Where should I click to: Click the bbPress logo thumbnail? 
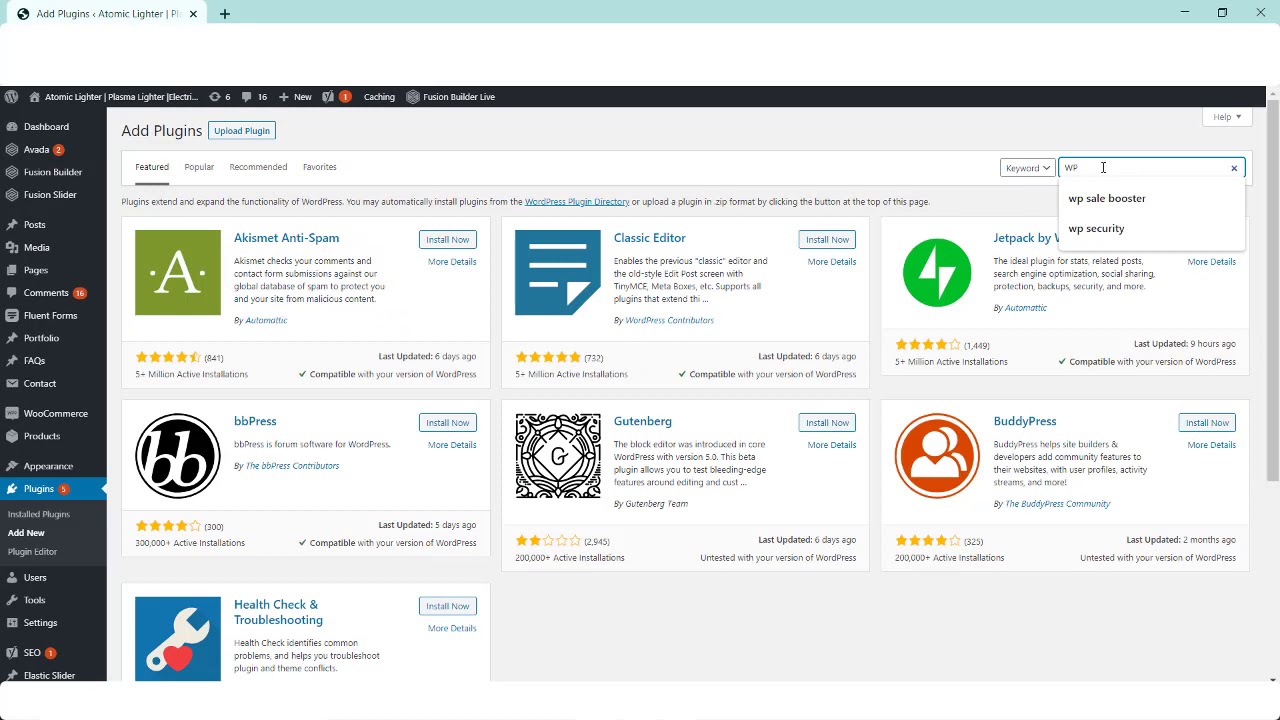[178, 456]
